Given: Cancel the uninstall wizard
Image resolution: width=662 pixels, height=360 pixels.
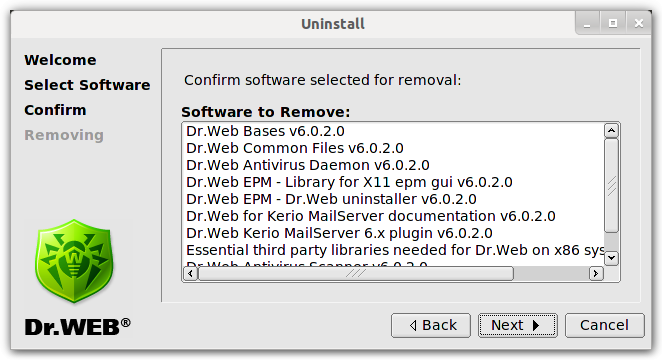Looking at the screenshot, I should (x=605, y=325).
